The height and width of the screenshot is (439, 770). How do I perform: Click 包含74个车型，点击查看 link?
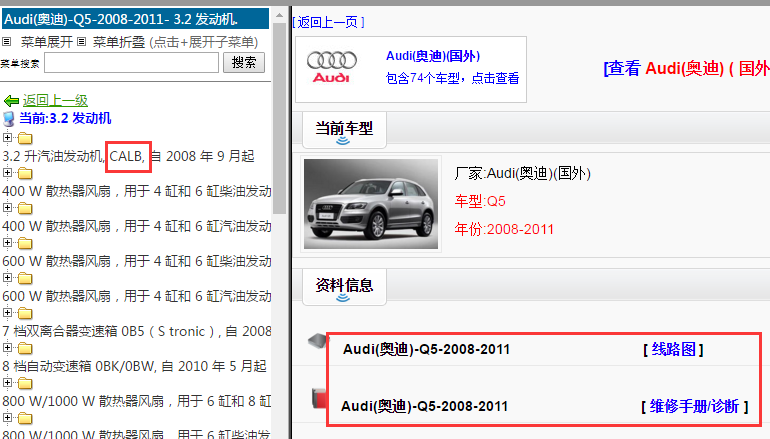452,78
